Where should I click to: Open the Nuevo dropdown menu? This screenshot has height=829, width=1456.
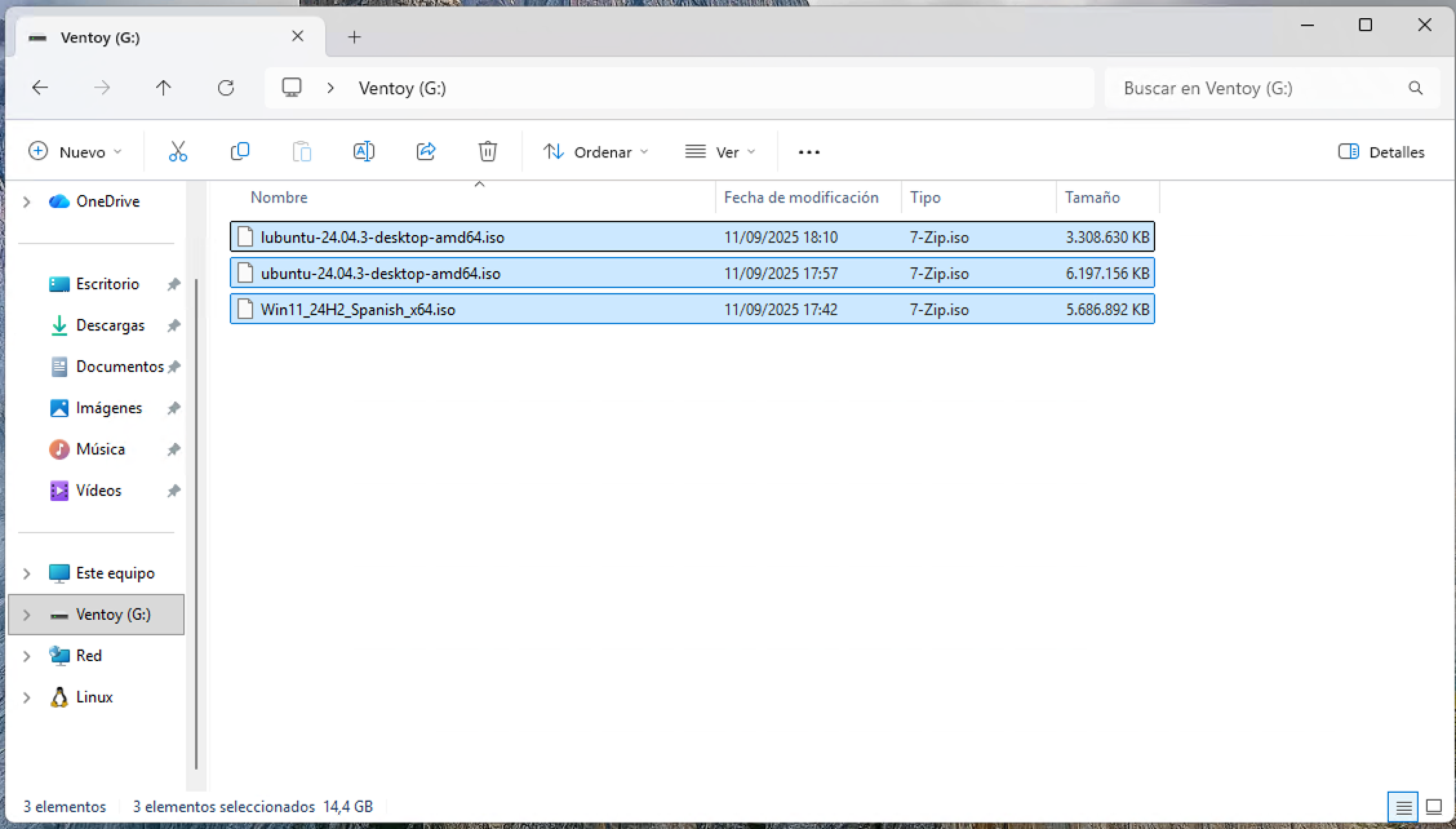pyautogui.click(x=75, y=152)
